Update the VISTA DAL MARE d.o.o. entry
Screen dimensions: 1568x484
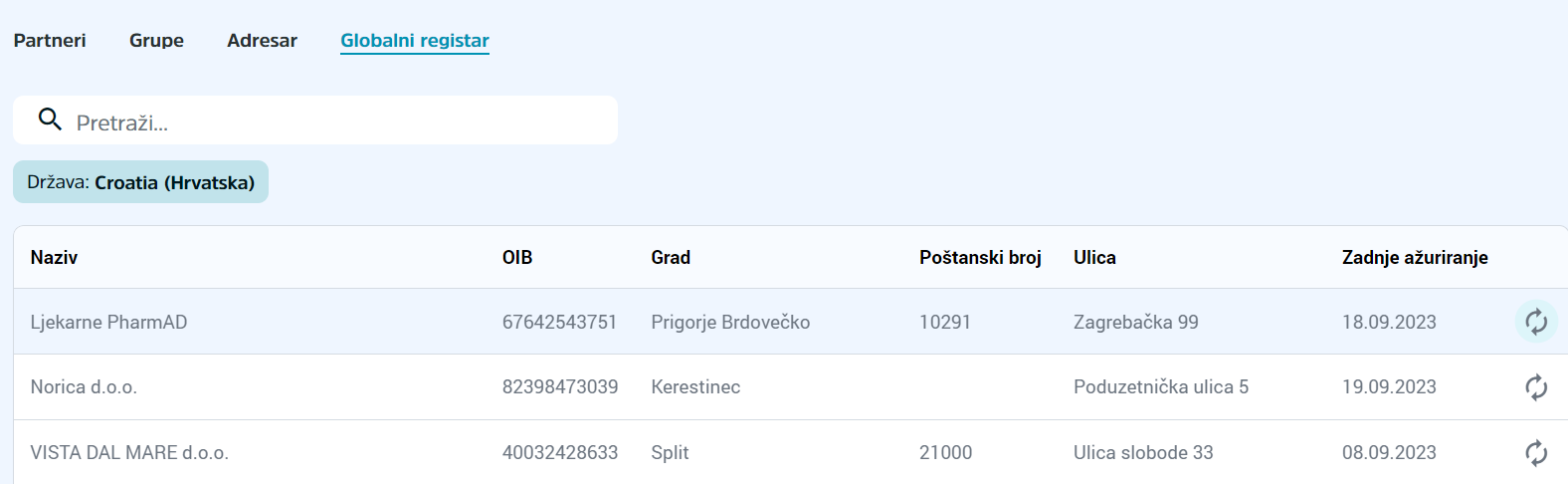coord(1536,453)
